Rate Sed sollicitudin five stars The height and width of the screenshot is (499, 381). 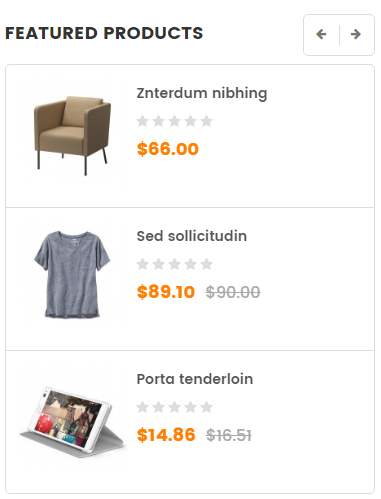[207, 264]
